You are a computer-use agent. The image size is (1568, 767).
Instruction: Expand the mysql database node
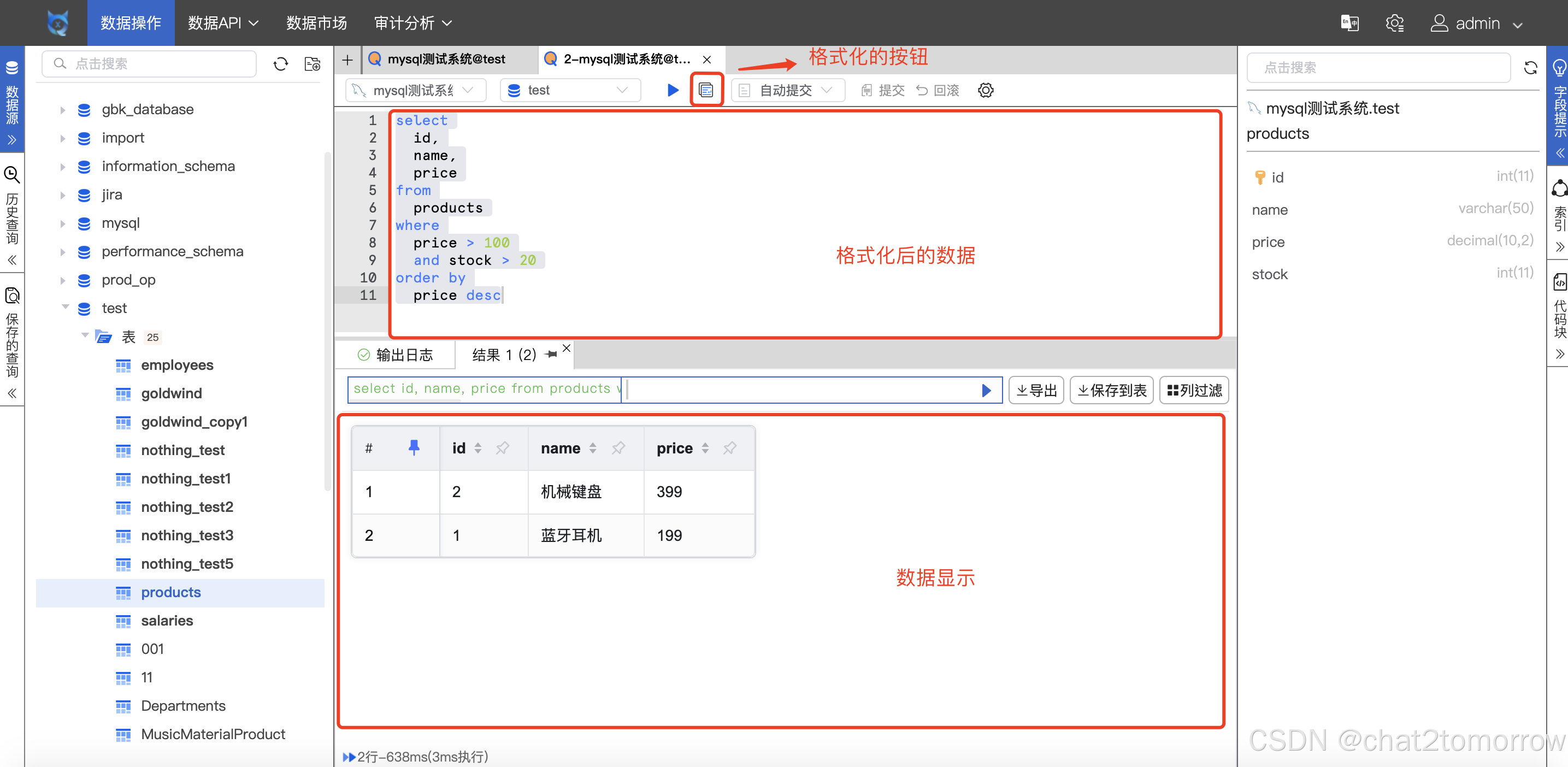63,223
